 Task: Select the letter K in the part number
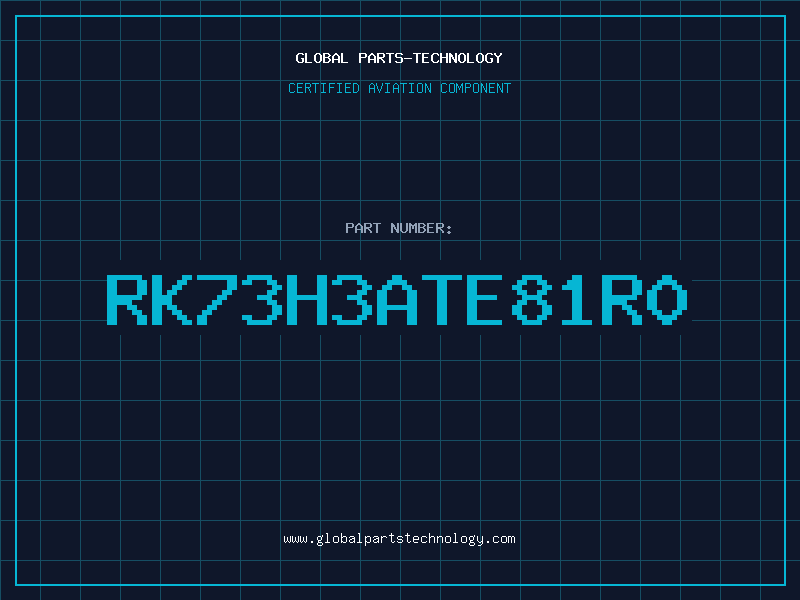pos(171,299)
